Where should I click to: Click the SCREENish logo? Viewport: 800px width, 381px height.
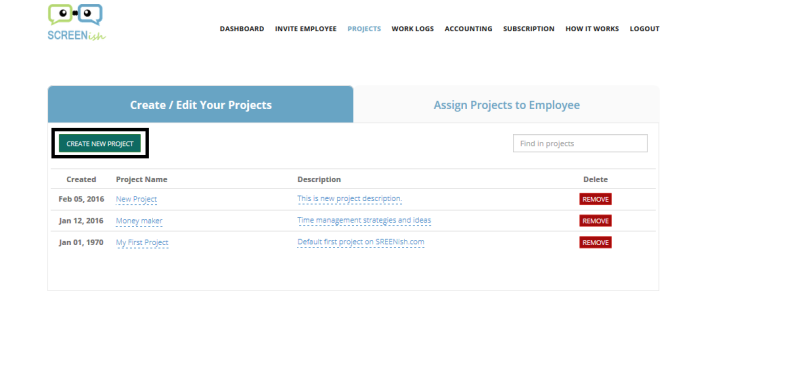coord(77,22)
